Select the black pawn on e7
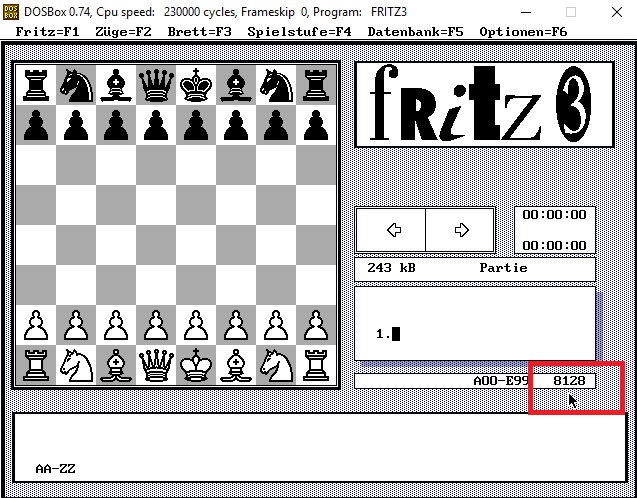637x498 pixels. (x=196, y=125)
